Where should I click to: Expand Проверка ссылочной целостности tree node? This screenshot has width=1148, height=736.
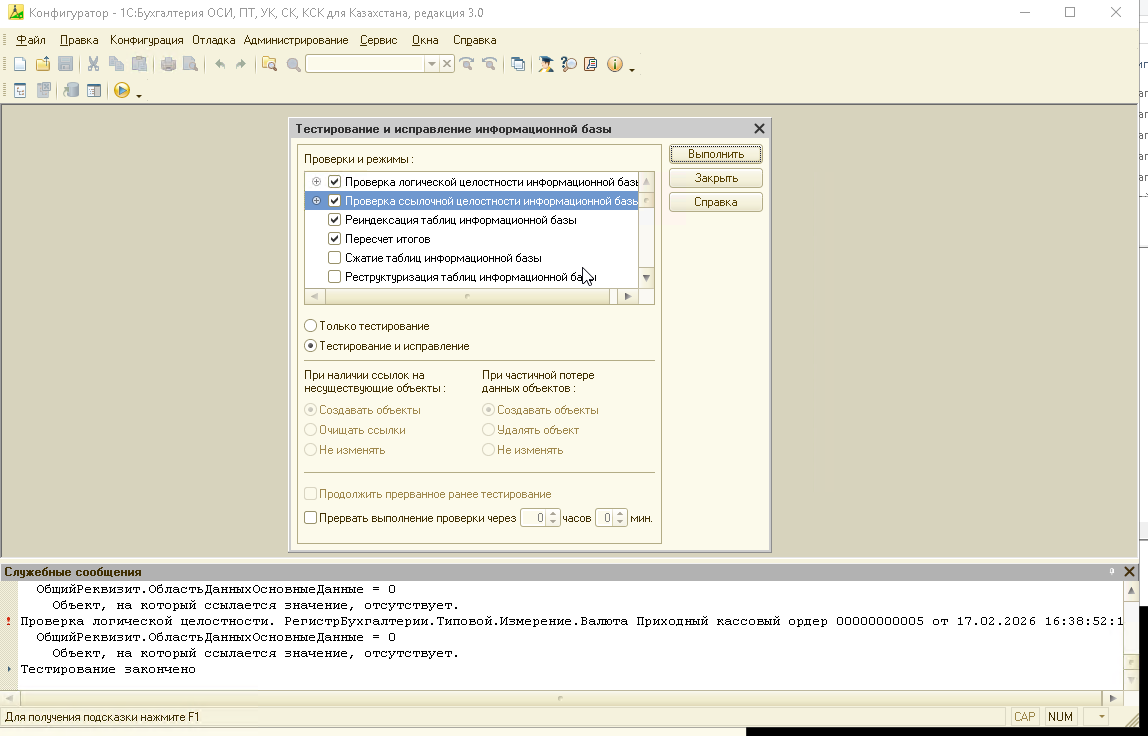coord(316,201)
